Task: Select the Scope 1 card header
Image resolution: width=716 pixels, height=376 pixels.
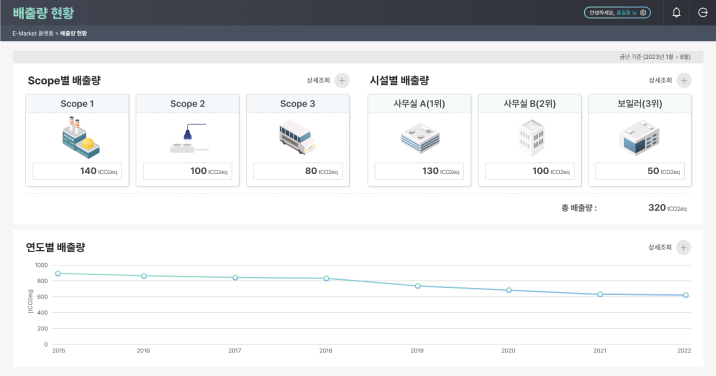Action: pos(77,104)
